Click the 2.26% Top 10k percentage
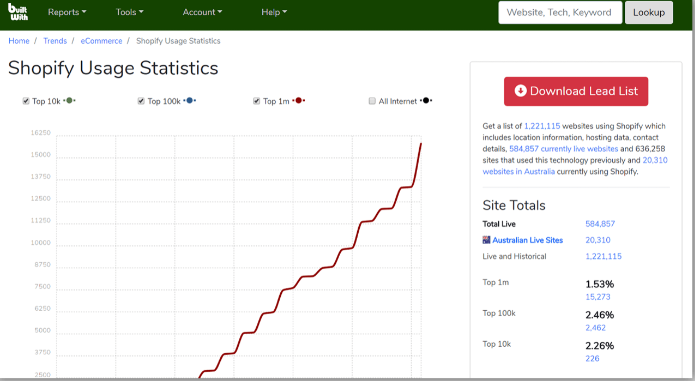This screenshot has height=381, width=695. (x=599, y=346)
